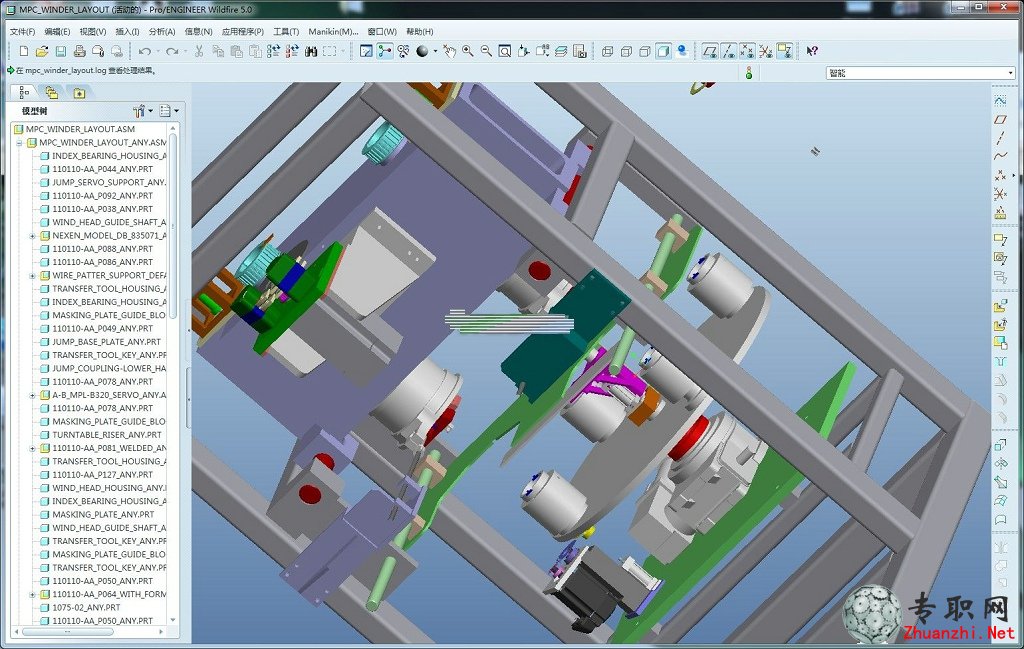Image resolution: width=1024 pixels, height=649 pixels.
Task: Open the 帮助(H) menu
Action: coord(419,31)
